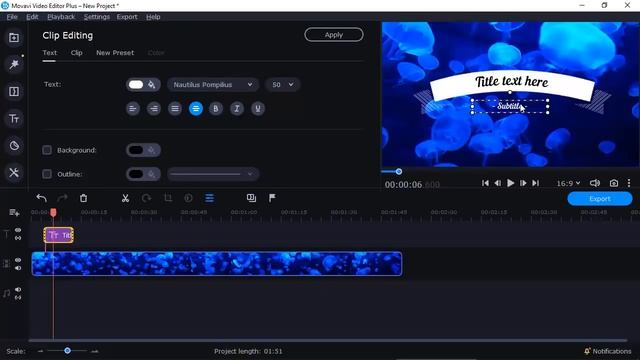
Task: Mute the audio track speaker
Action: [x=18, y=289]
